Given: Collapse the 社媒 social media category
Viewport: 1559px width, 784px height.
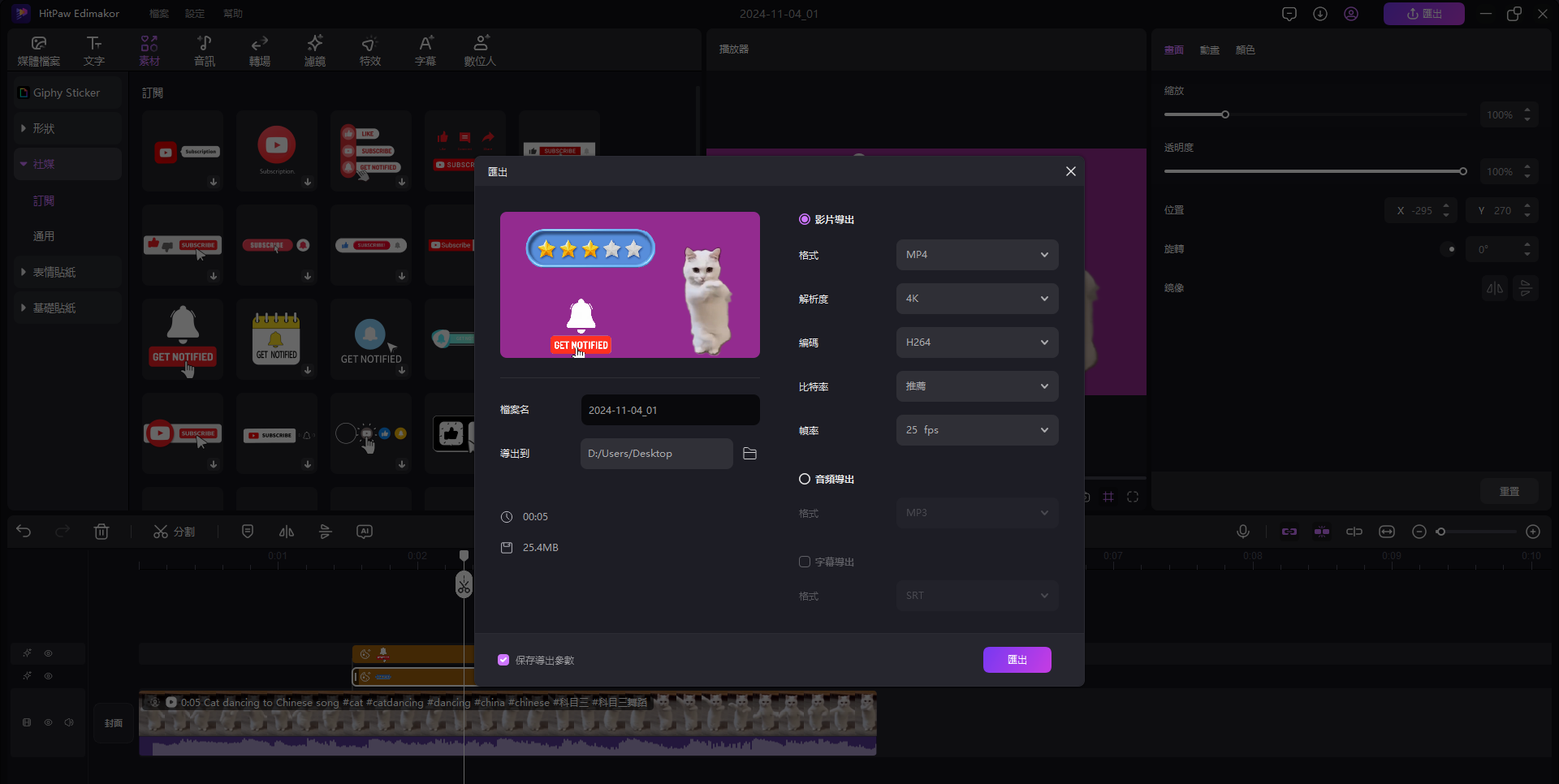Looking at the screenshot, I should (x=68, y=164).
